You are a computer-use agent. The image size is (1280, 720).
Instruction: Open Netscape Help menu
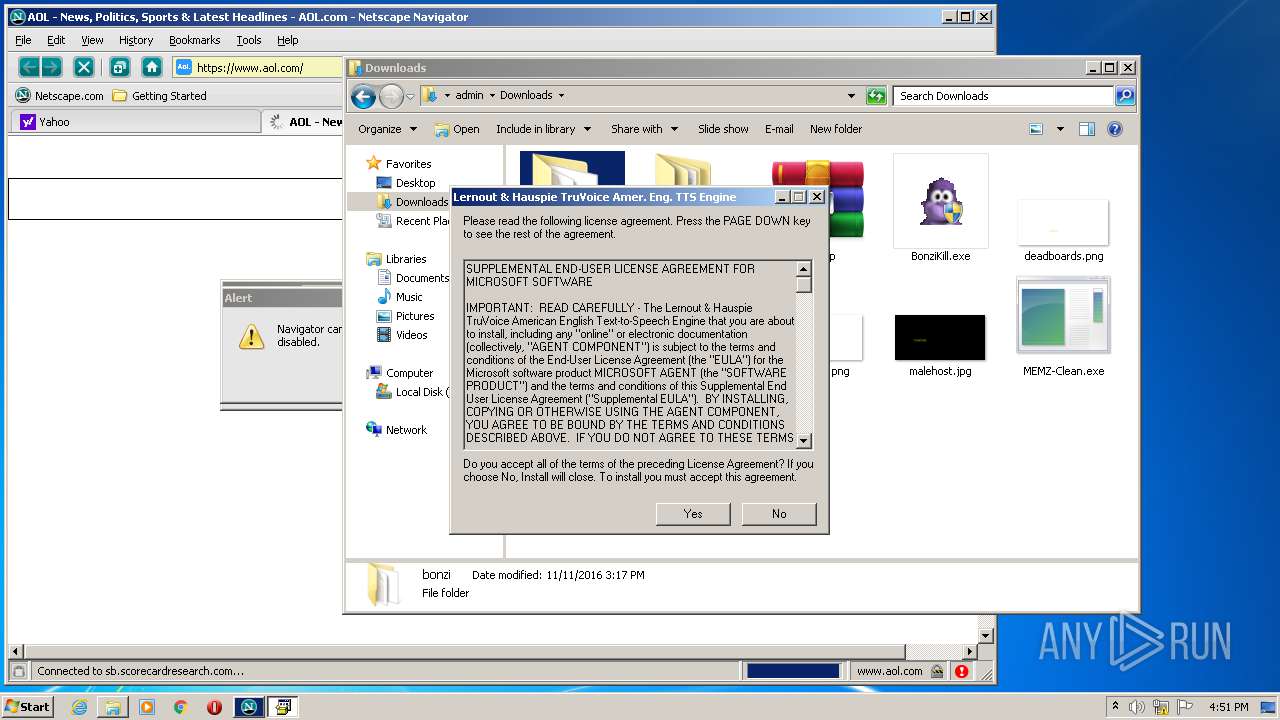(x=288, y=40)
